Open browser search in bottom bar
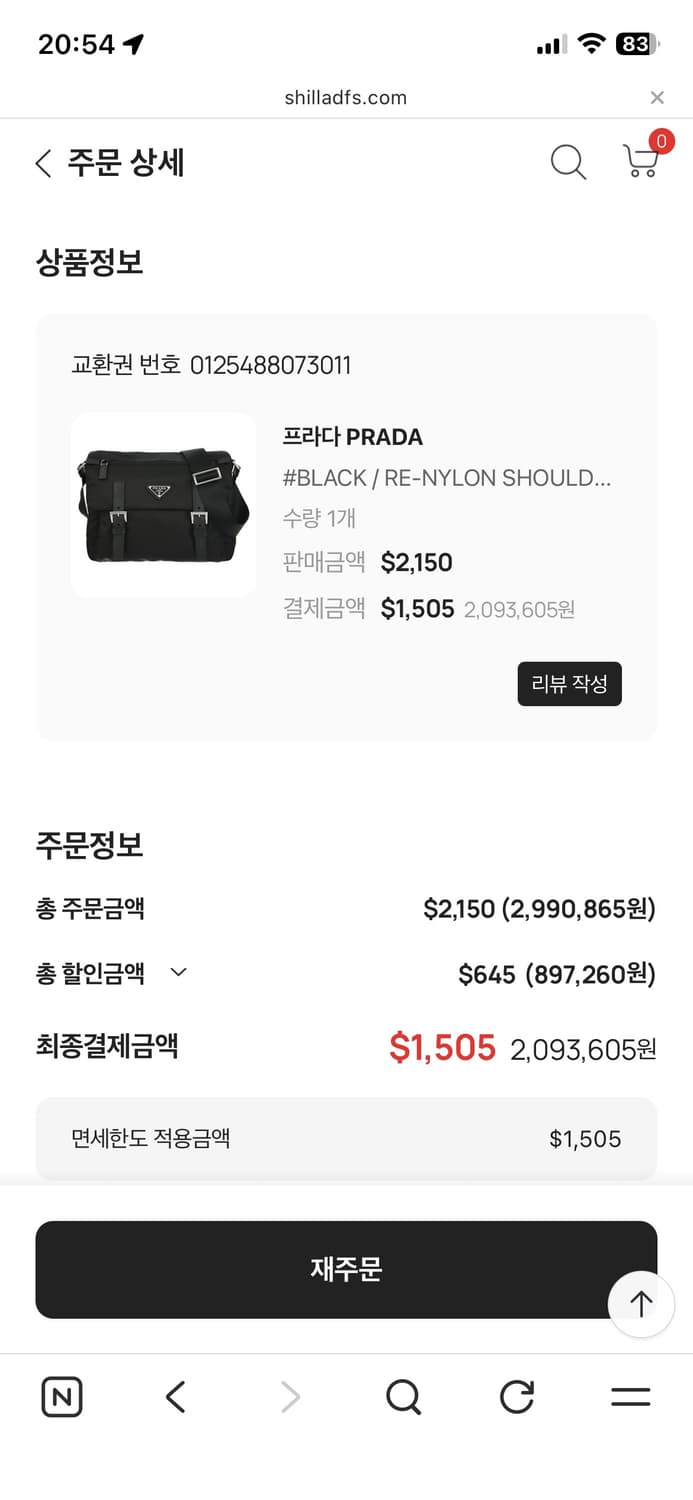This screenshot has height=1500, width=693. tap(403, 1397)
